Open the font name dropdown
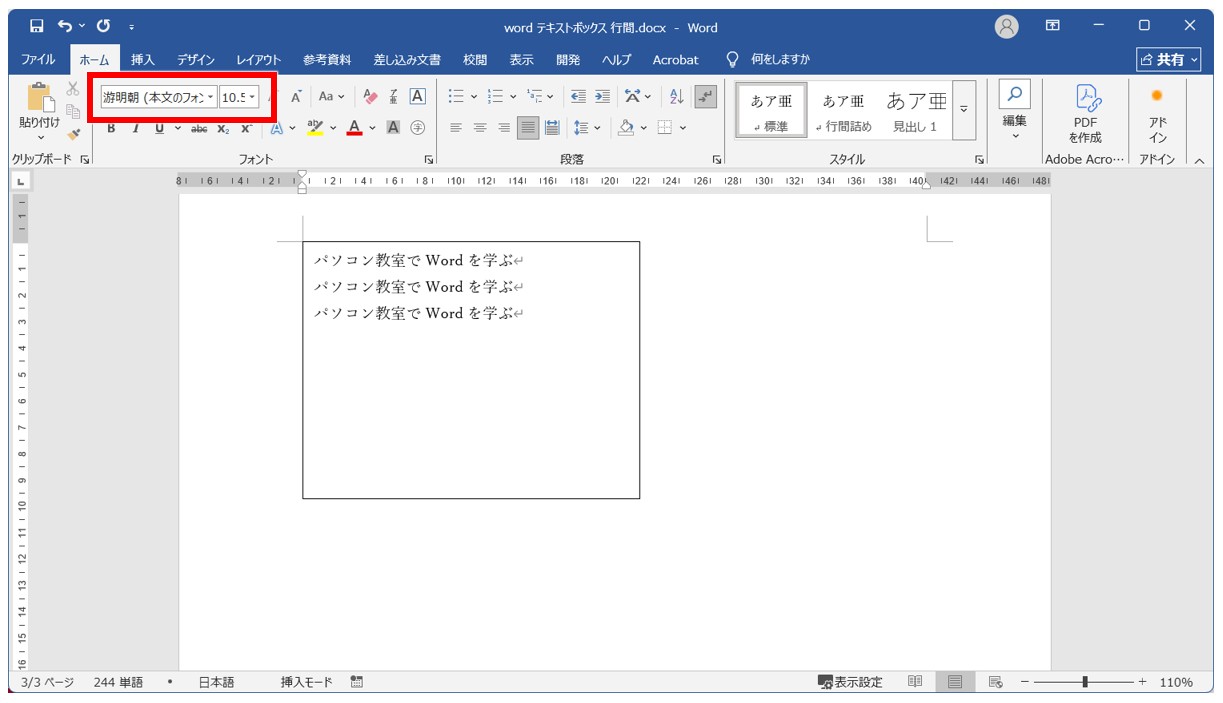The height and width of the screenshot is (703, 1223). 211,97
